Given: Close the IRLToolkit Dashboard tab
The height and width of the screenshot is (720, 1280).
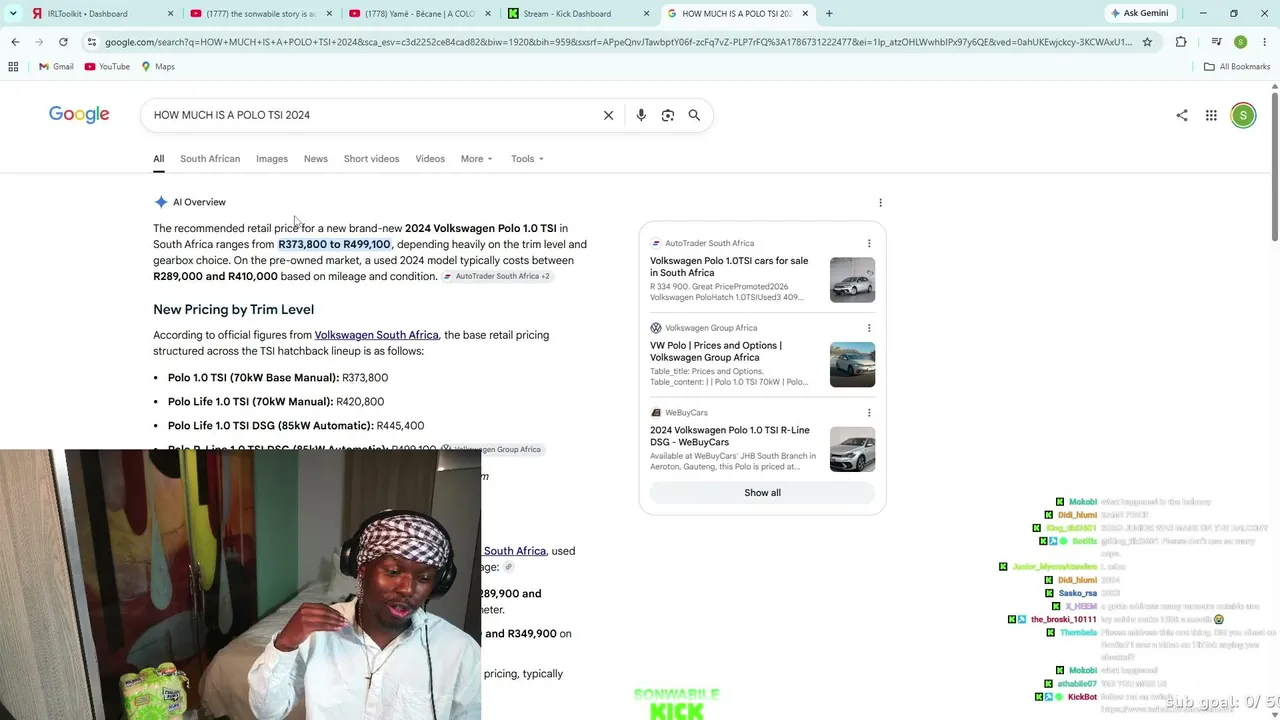Looking at the screenshot, I should click(x=170, y=14).
